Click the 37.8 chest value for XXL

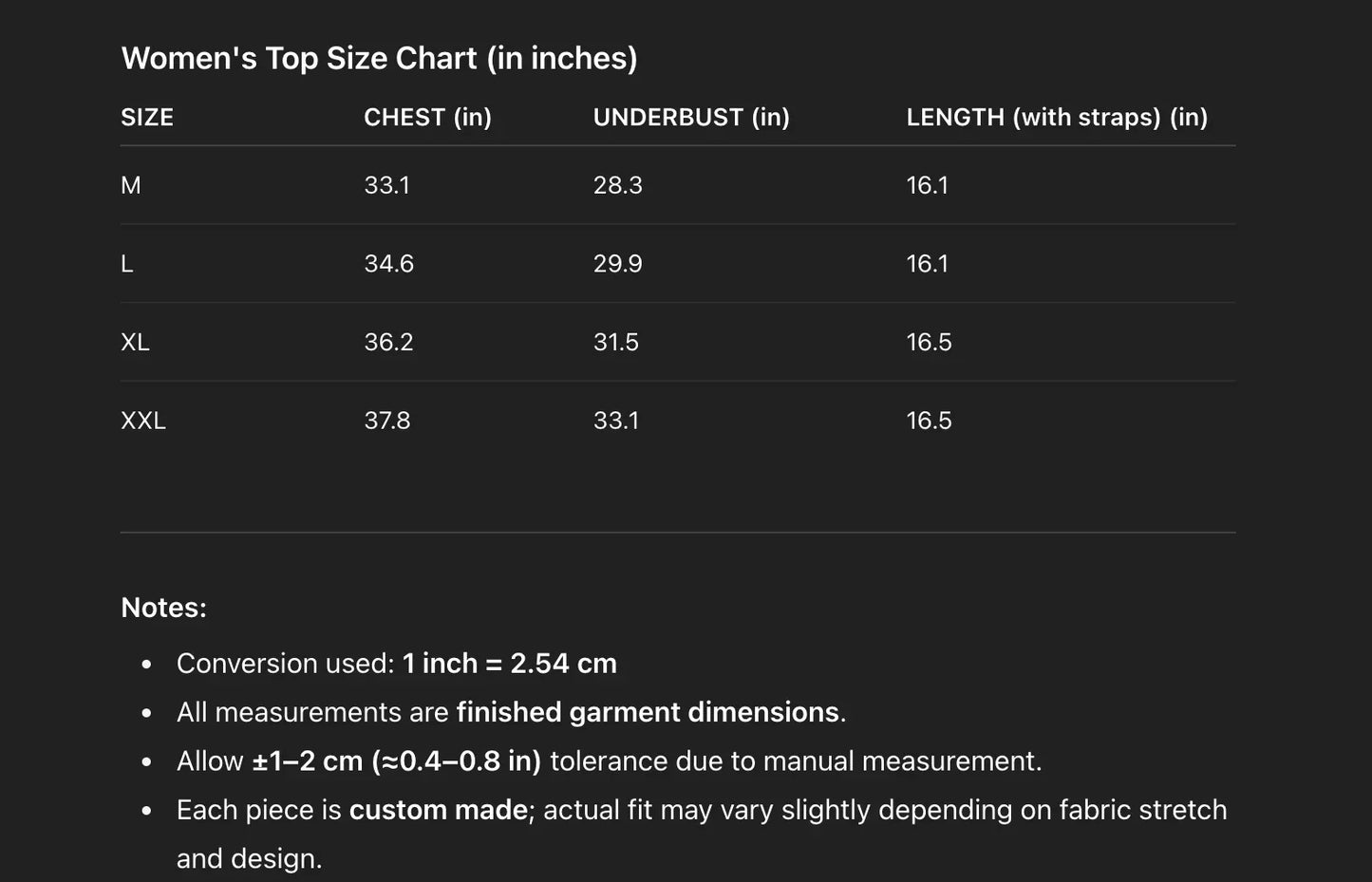[387, 421]
